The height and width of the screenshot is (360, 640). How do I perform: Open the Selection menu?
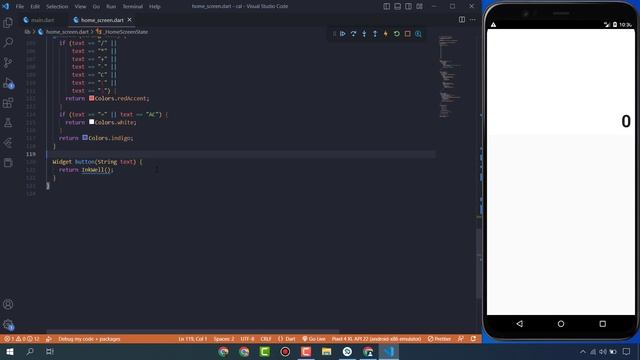click(57, 7)
